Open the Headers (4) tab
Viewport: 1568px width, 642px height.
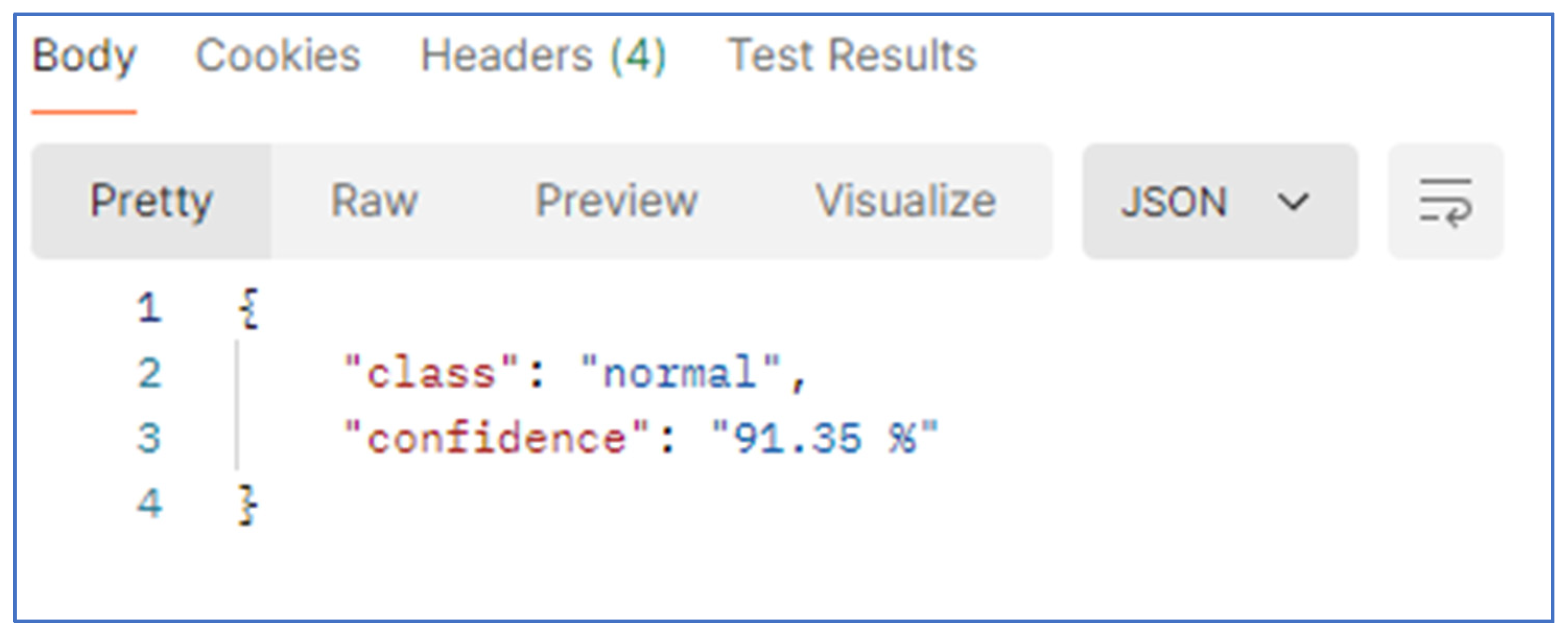(x=543, y=55)
